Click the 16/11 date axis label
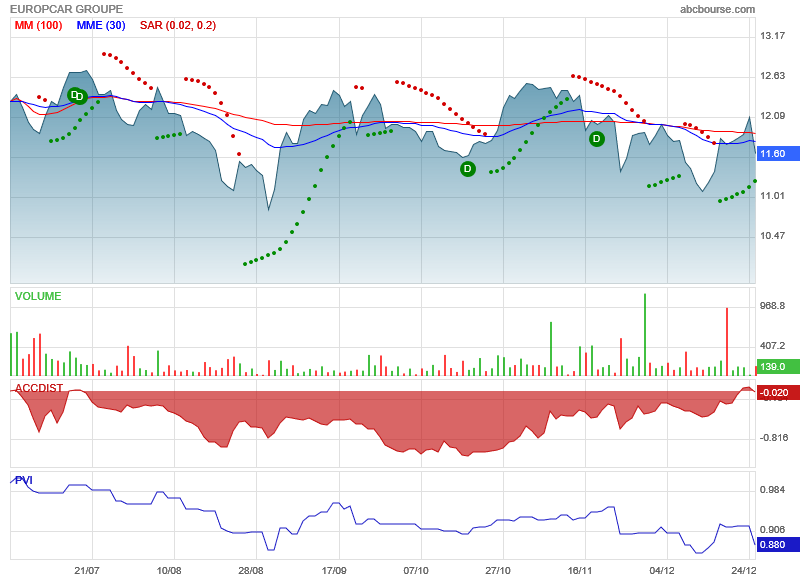The width and height of the screenshot is (800, 580). pyautogui.click(x=580, y=570)
